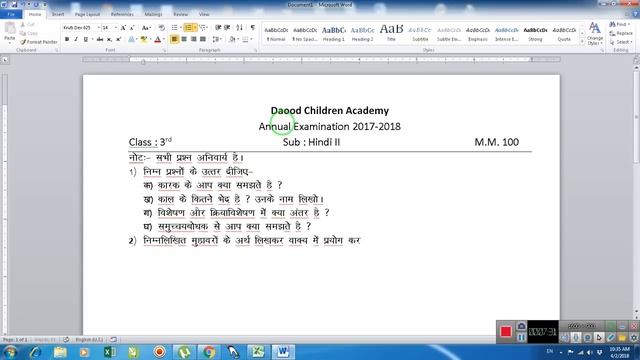Viewport: 640px width, 360px height.
Task: Click Save in Quick Access Toolbar
Action: click(15, 4)
